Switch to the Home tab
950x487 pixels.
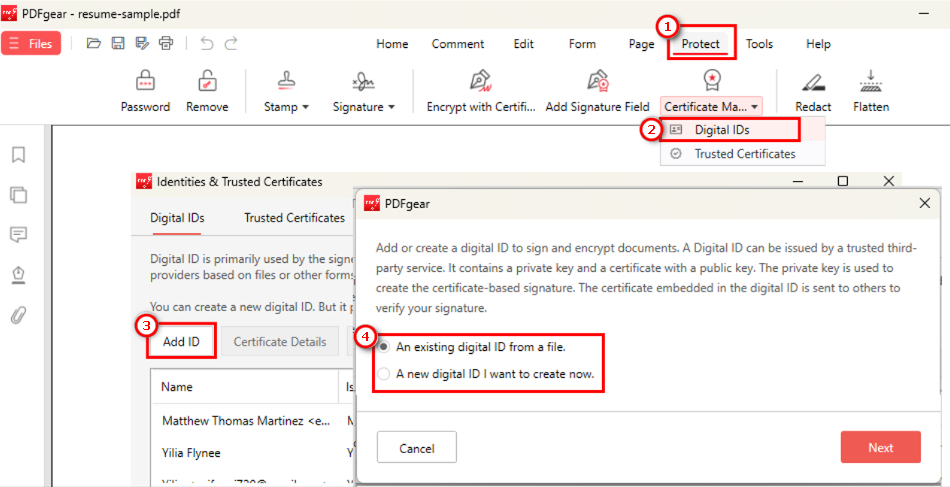point(392,44)
